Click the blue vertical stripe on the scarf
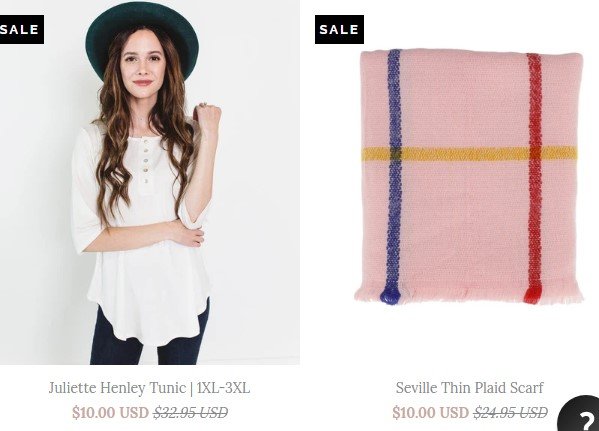The image size is (599, 431). tap(394, 172)
